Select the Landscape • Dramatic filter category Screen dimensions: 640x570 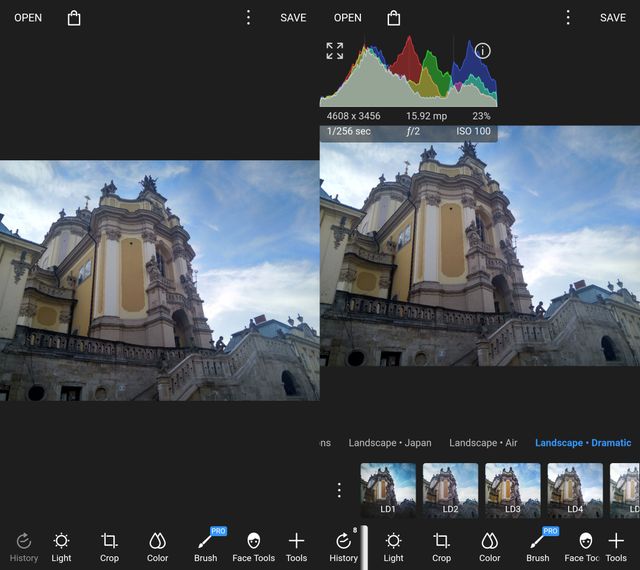point(583,443)
